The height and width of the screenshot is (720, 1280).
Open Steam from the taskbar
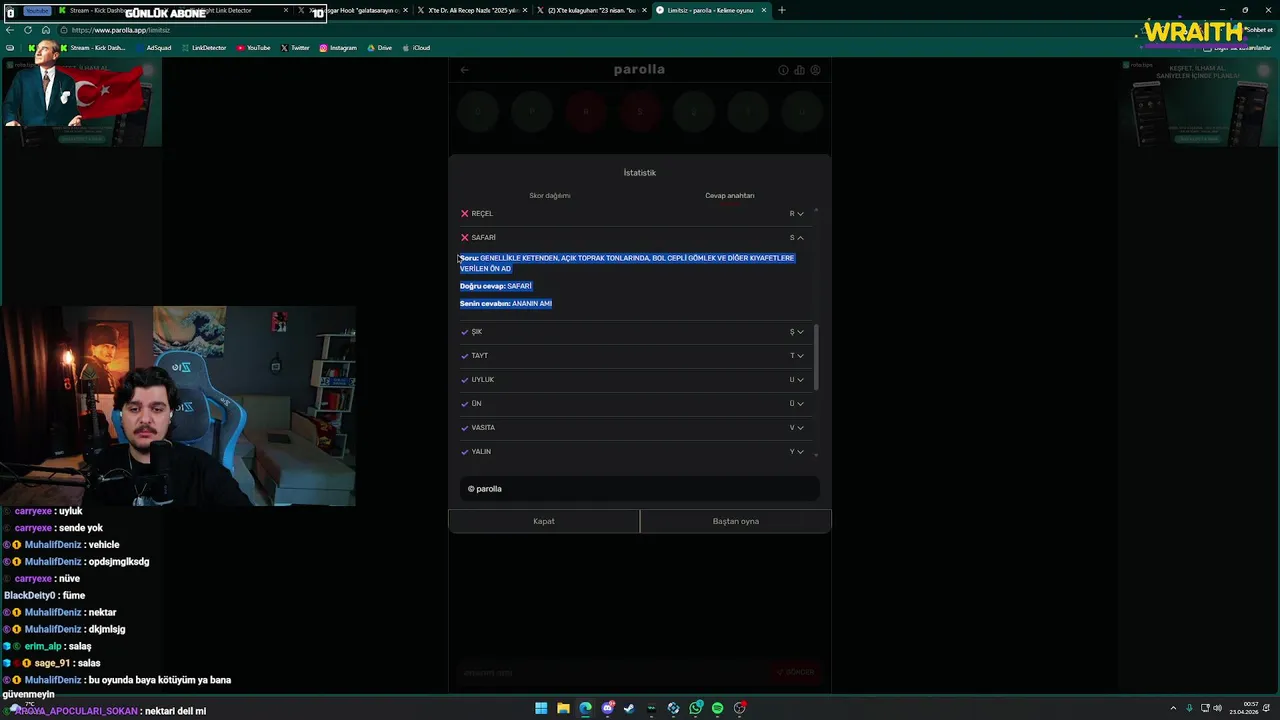[x=629, y=708]
